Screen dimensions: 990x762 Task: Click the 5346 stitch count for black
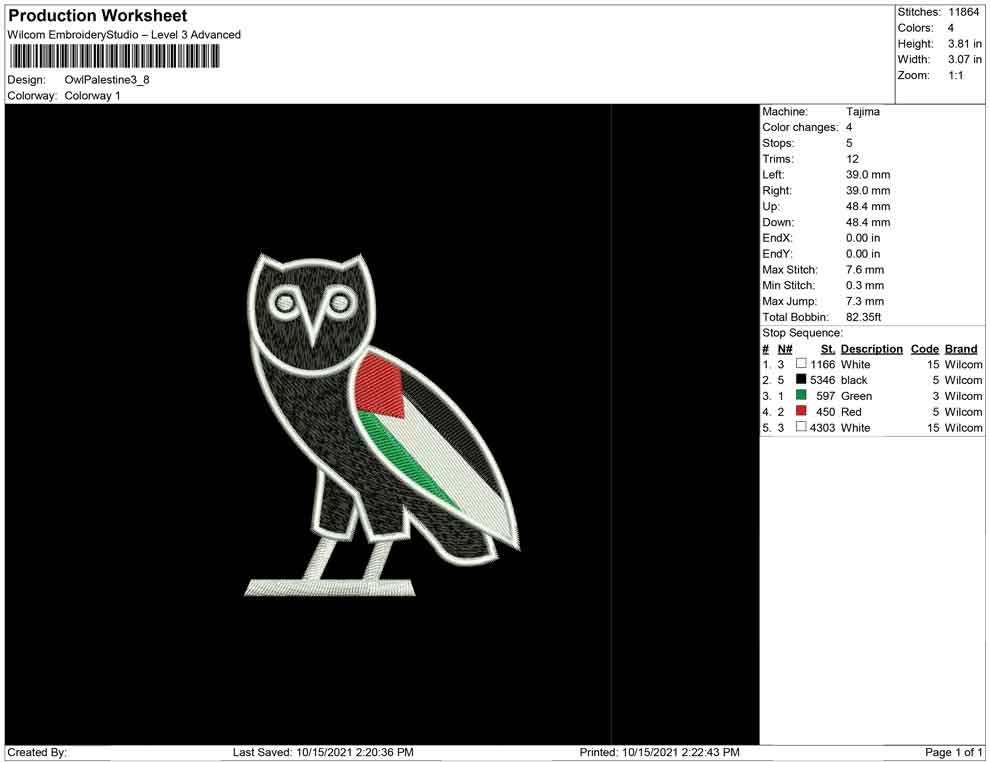(823, 380)
